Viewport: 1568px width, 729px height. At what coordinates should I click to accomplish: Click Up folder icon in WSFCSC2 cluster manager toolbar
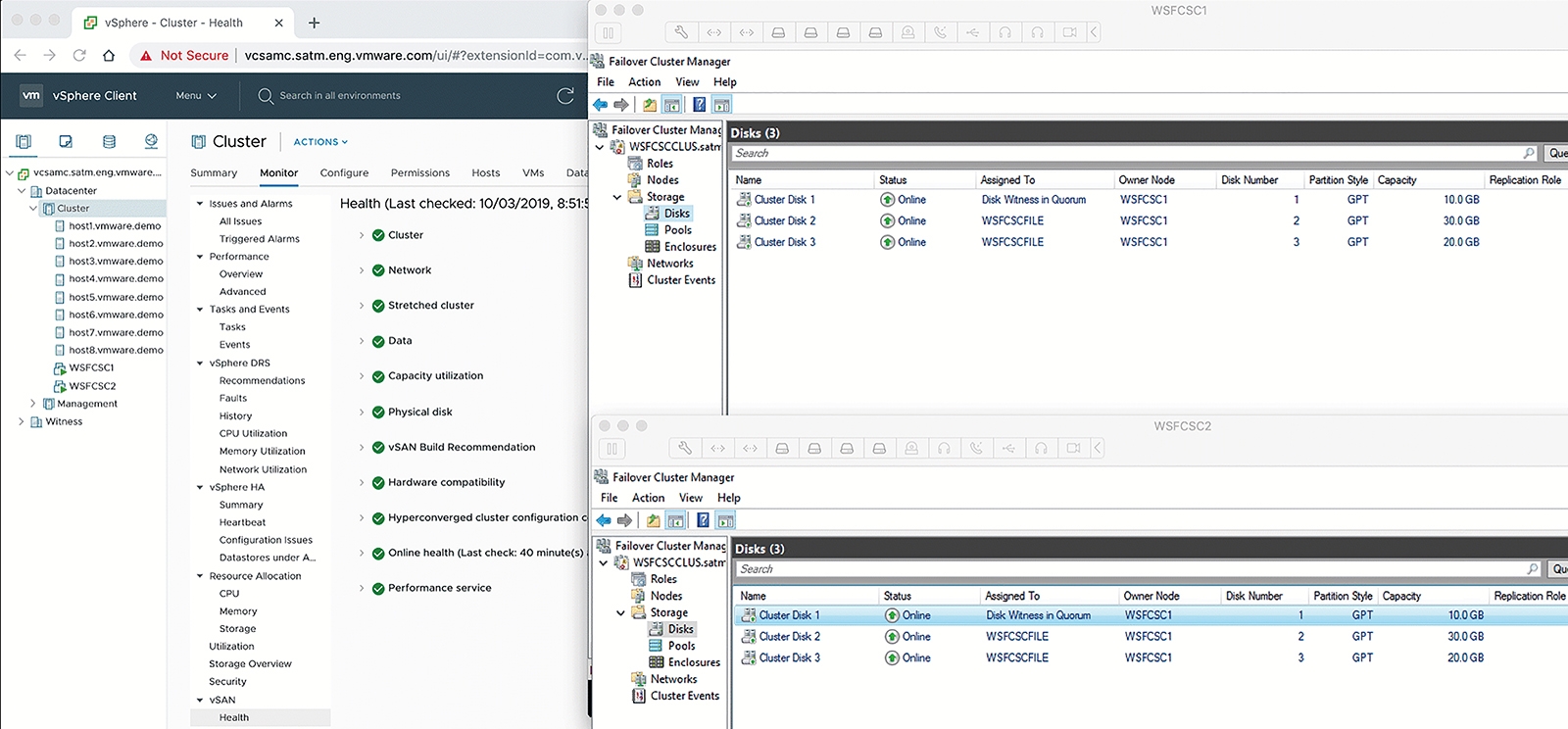pos(654,520)
